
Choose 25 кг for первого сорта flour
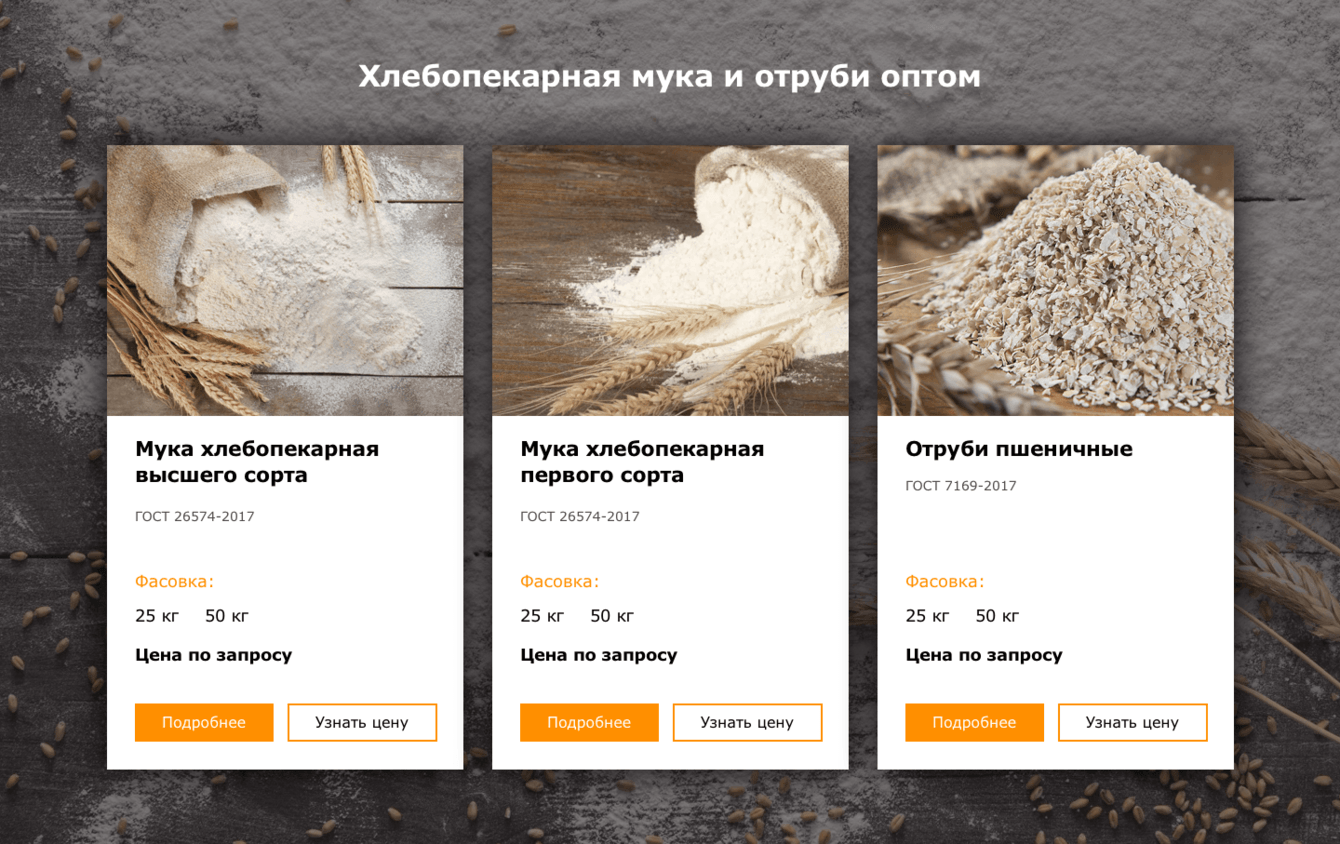(x=542, y=616)
